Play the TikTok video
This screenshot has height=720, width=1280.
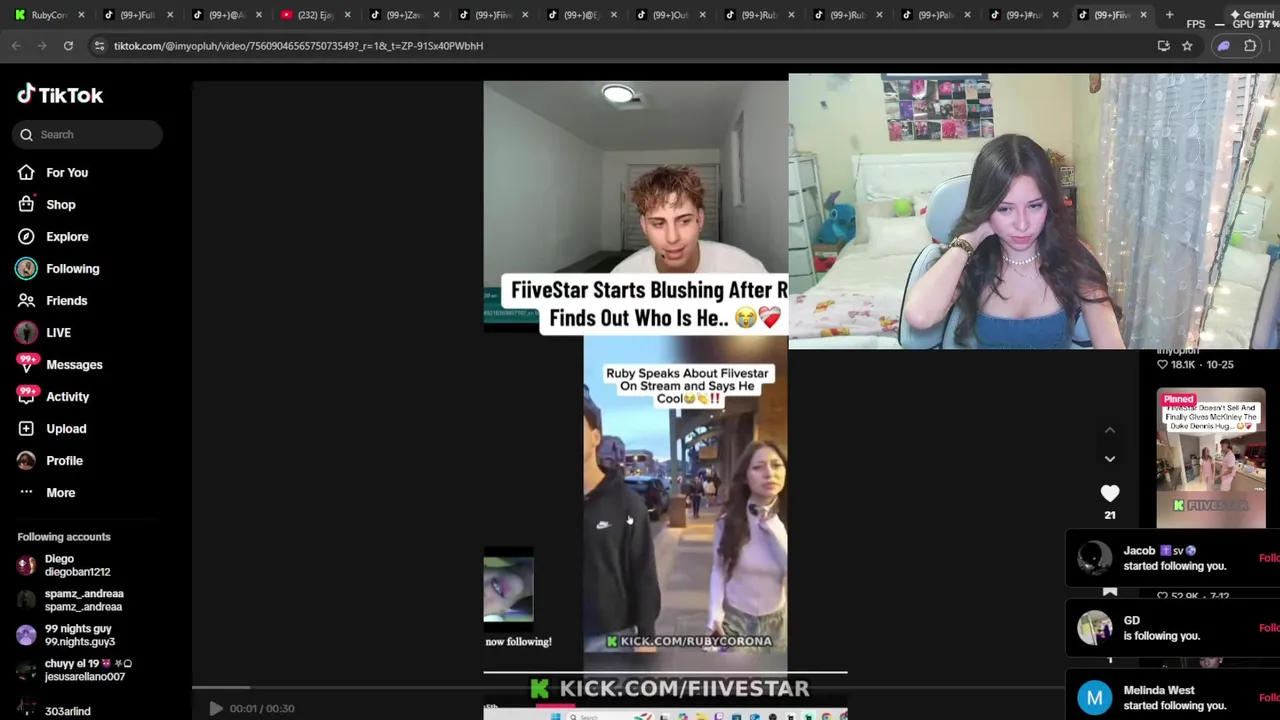click(215, 708)
